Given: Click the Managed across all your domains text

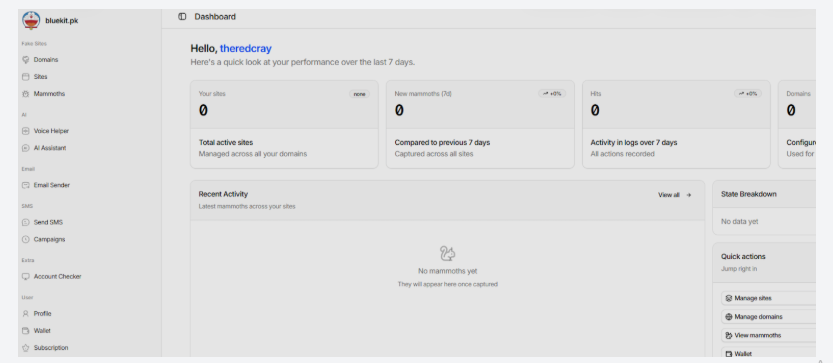Looking at the screenshot, I should click(253, 154).
